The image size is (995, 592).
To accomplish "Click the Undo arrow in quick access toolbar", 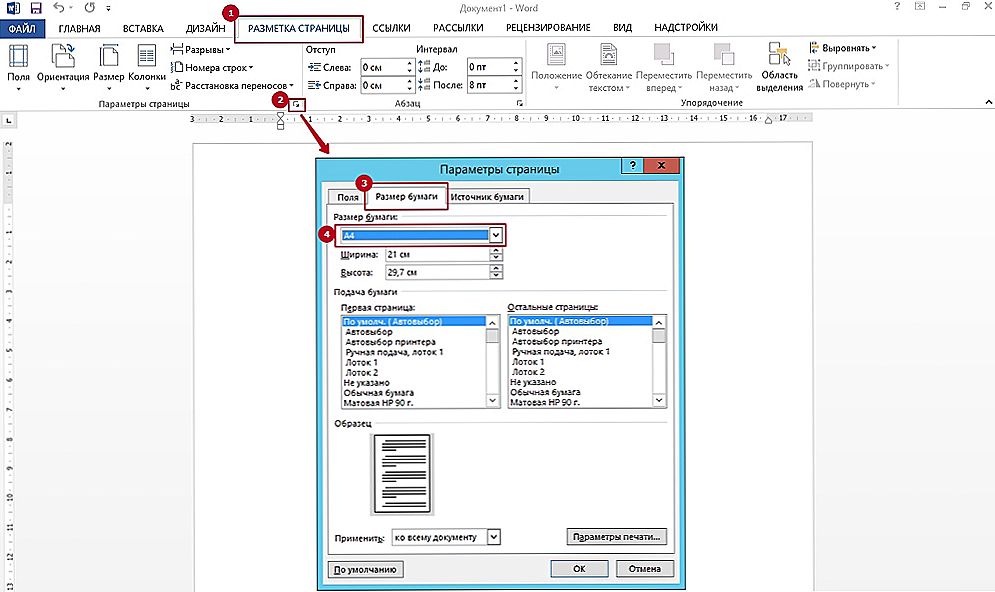I will tap(58, 8).
